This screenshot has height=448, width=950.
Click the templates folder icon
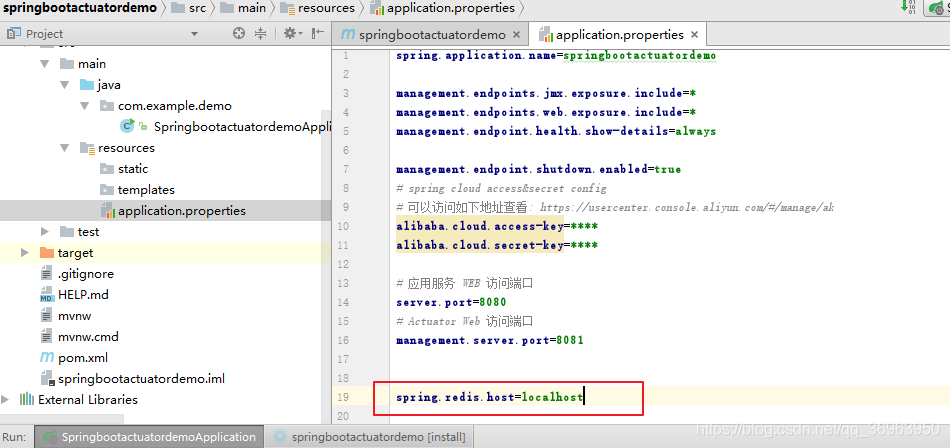107,190
